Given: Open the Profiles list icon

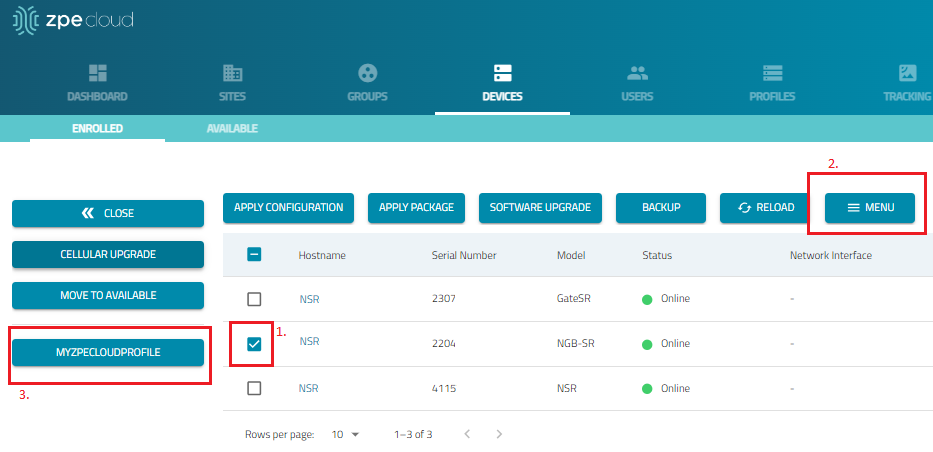Looking at the screenshot, I should 772,73.
